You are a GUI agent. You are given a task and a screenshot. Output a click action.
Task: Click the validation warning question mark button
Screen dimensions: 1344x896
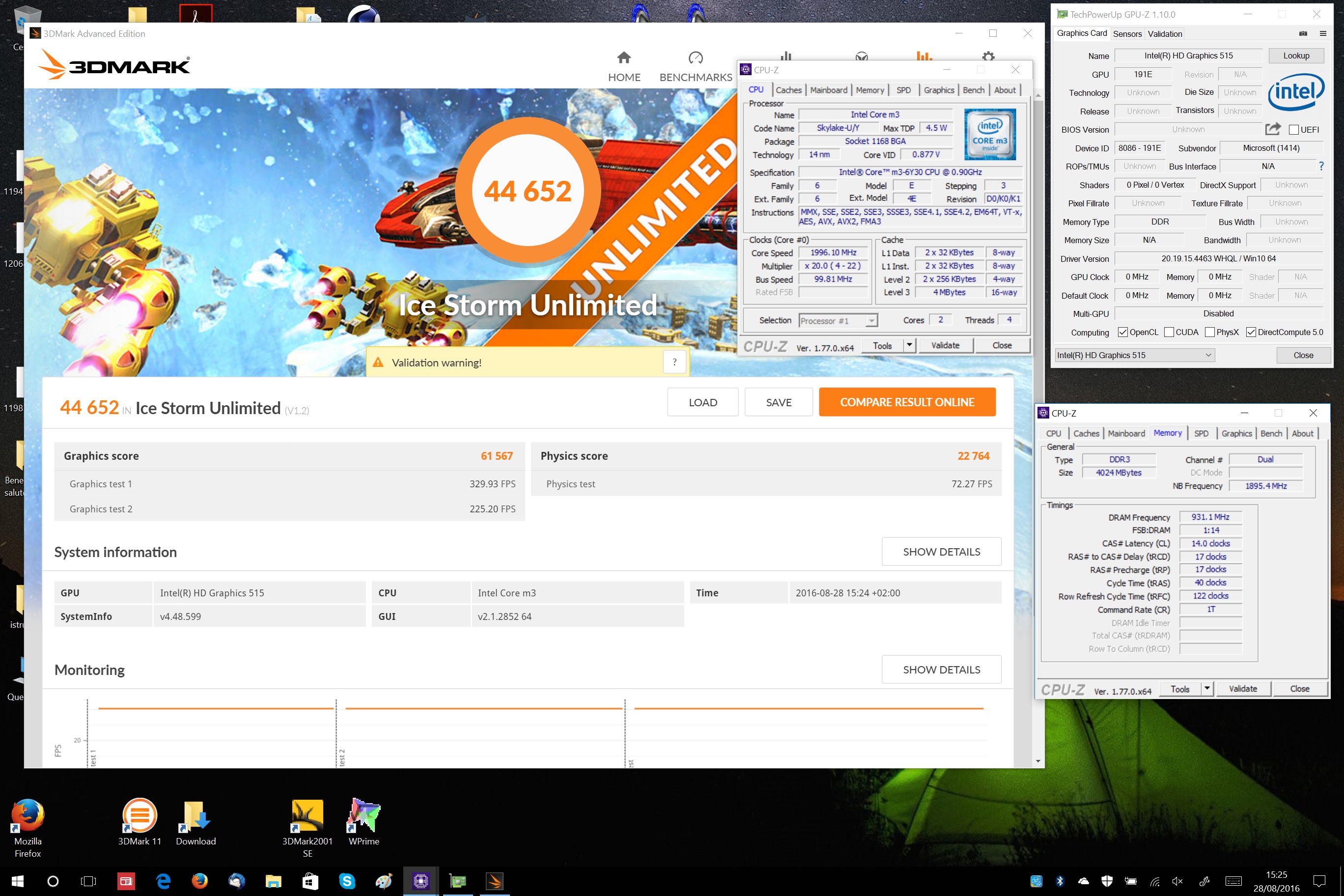pos(674,363)
